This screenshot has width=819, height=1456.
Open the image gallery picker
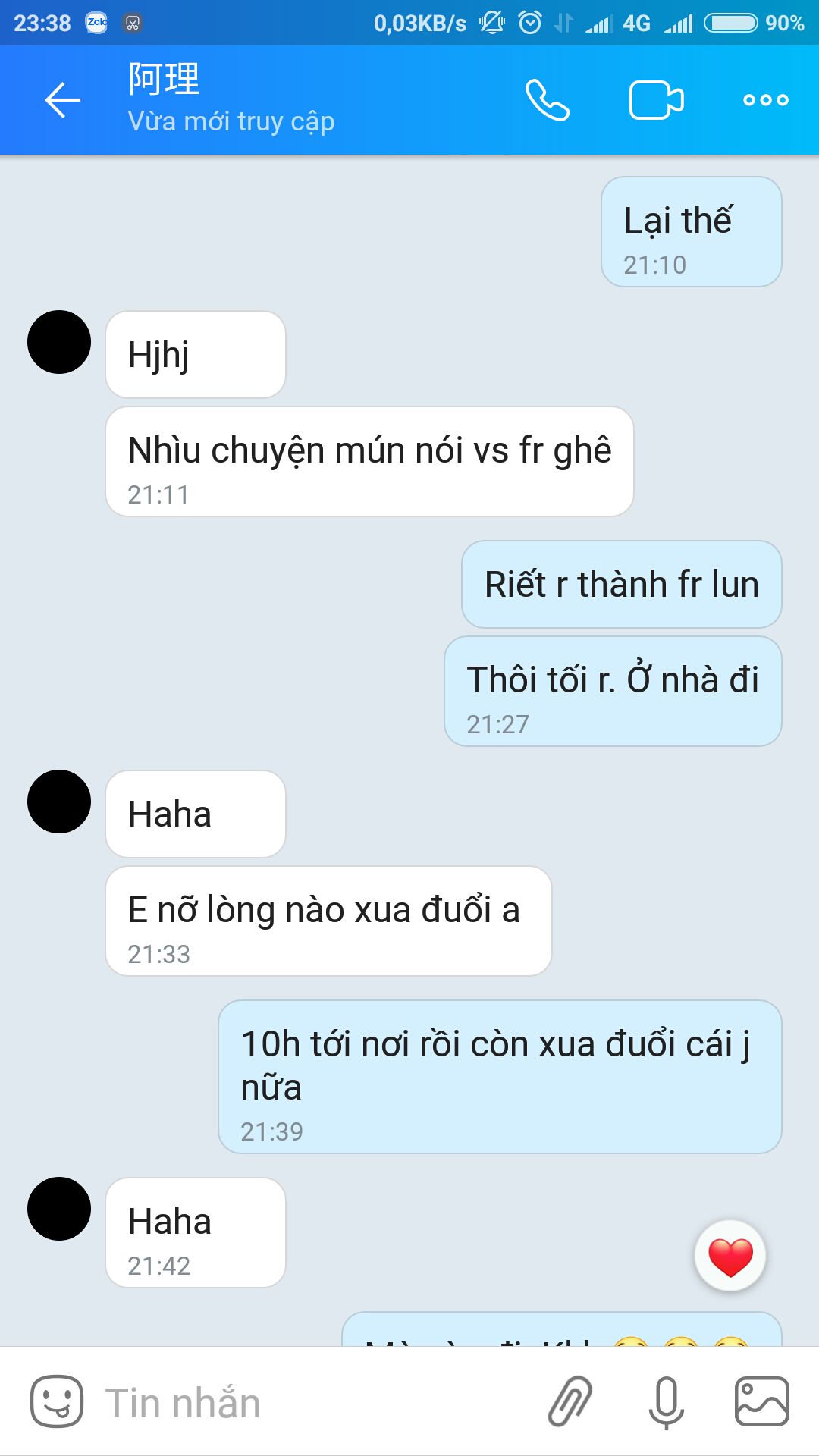pos(762,1401)
